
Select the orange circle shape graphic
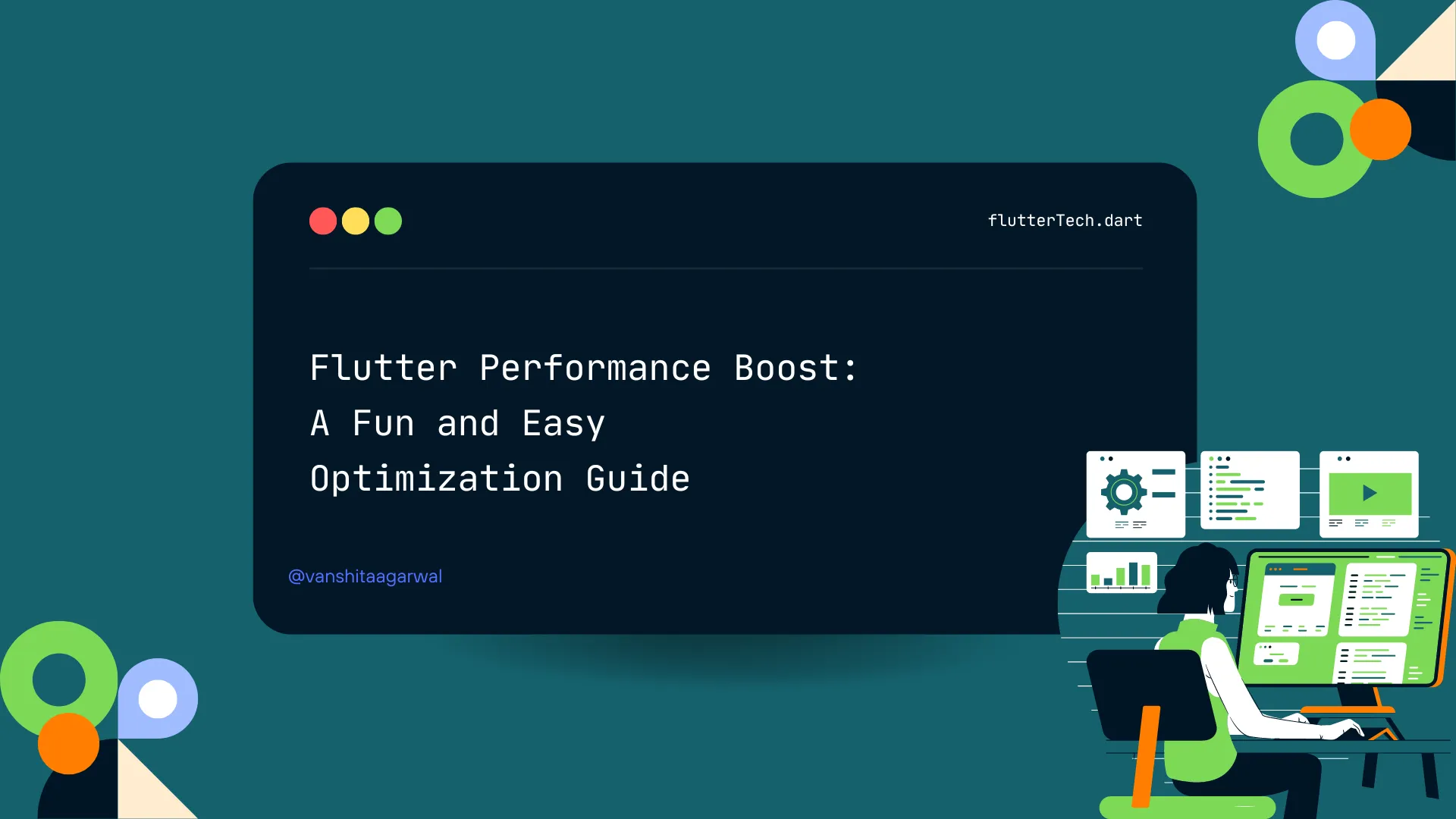pos(1381,129)
